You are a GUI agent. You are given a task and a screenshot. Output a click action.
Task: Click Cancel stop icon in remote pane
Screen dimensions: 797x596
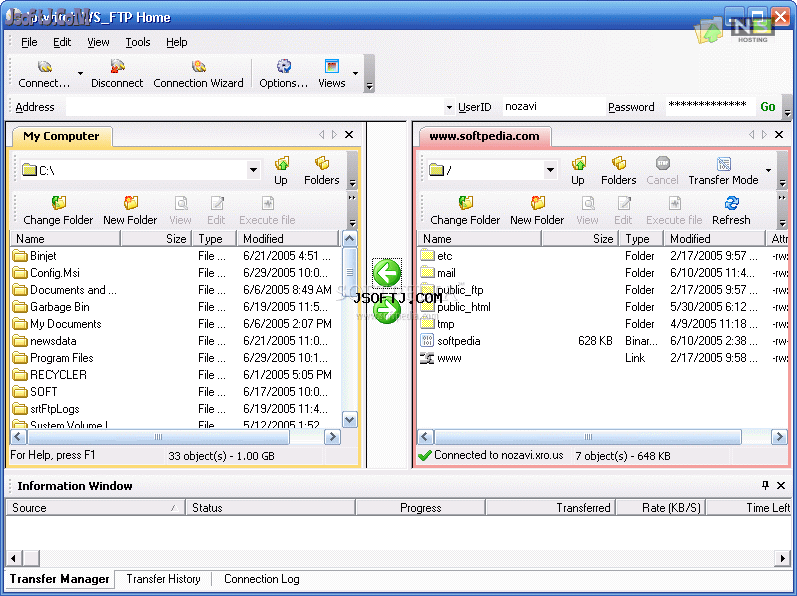tap(663, 163)
